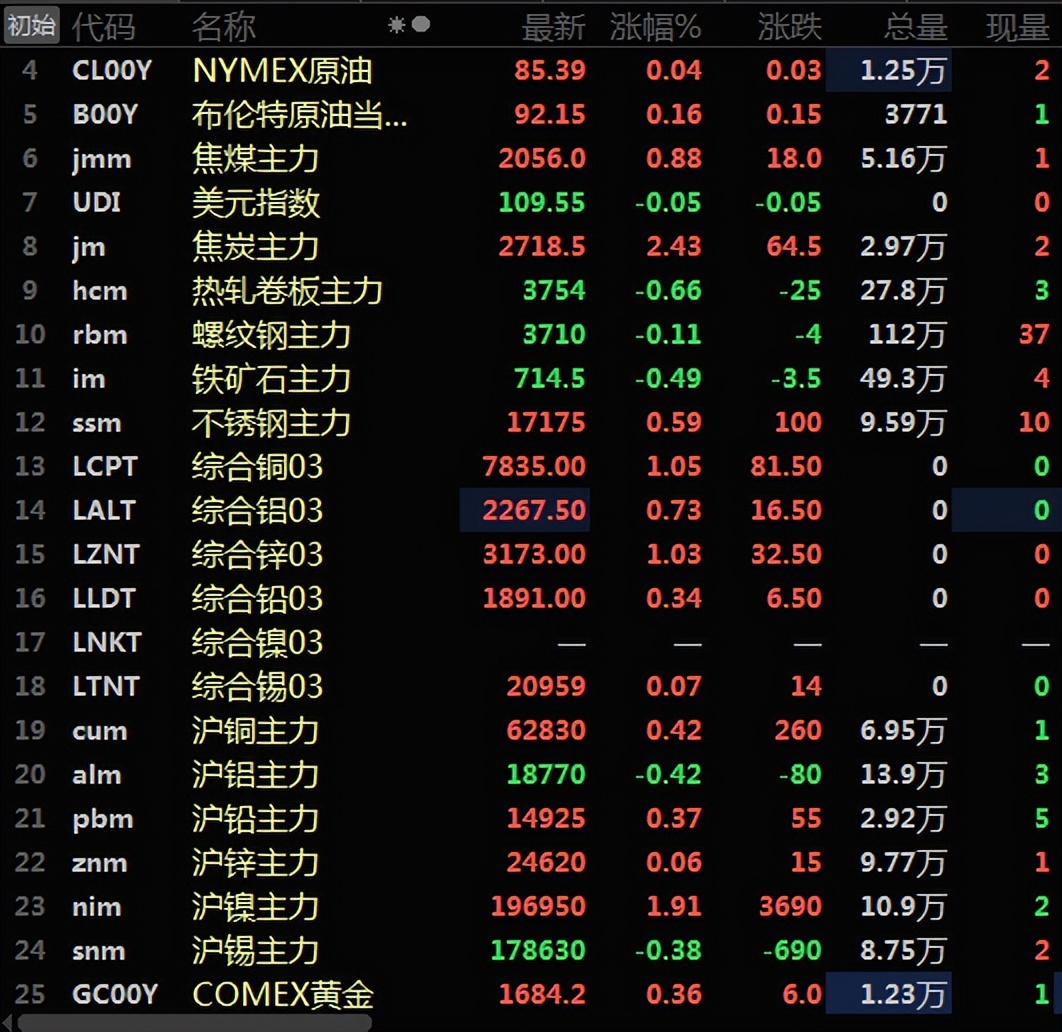
Task: Click latest price 2267.50
Action: coord(534,510)
